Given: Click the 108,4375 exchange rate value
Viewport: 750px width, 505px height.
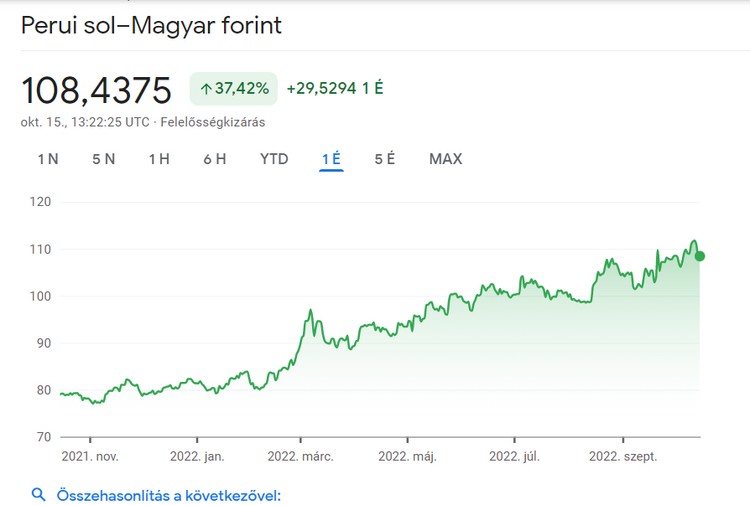Looking at the screenshot, I should click(97, 90).
